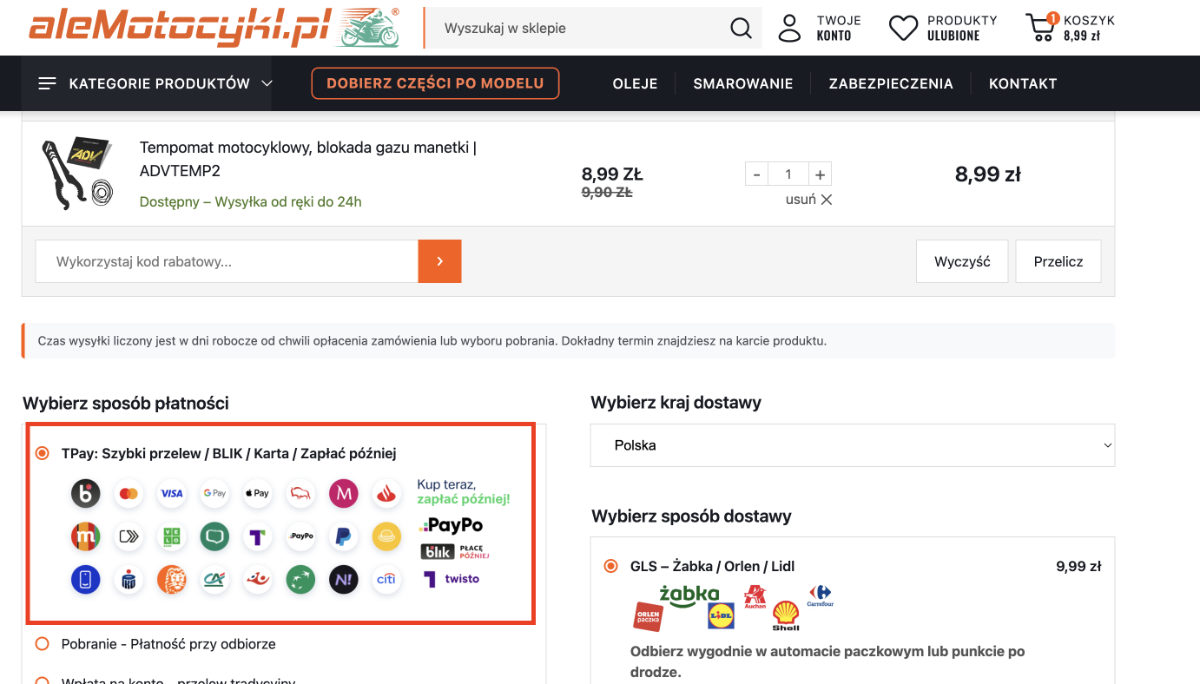Click the Tempomat product thumbnail image
1200x684 pixels.
point(76,174)
